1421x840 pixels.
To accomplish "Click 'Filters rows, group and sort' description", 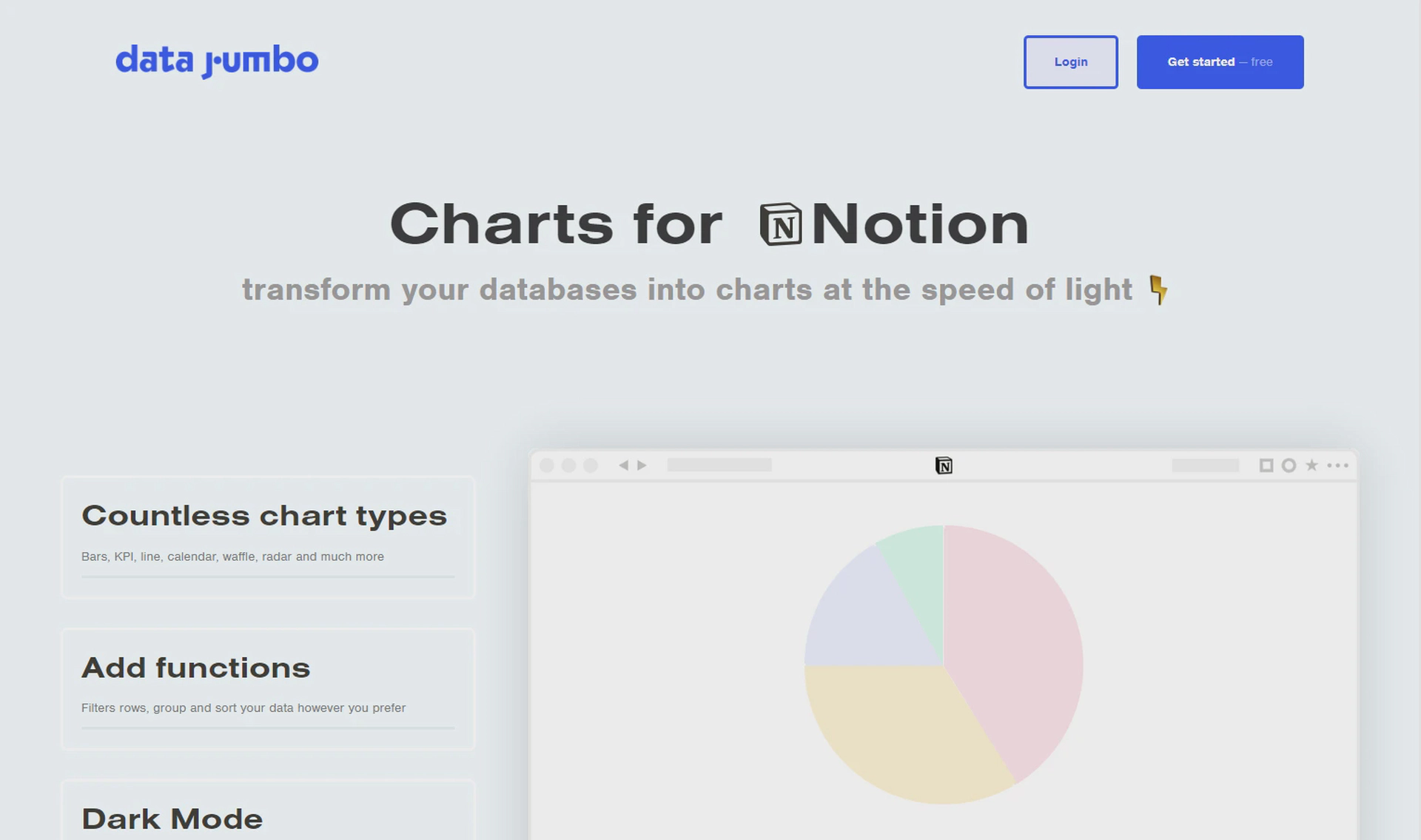I will pos(243,708).
